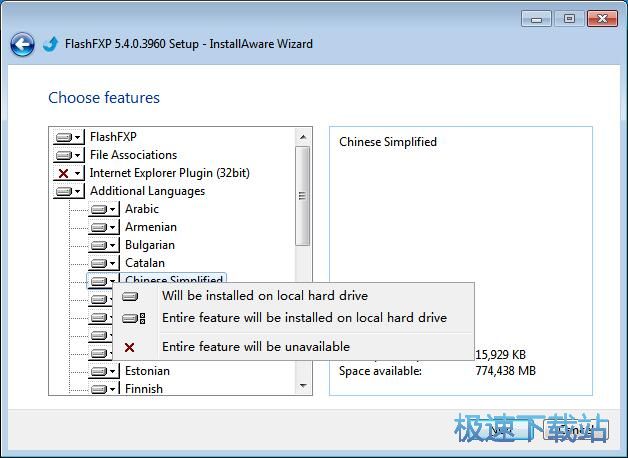Viewport: 628px width, 458px height.
Task: Open Internet Explorer Plugin red X dropdown
Action: (x=68, y=173)
